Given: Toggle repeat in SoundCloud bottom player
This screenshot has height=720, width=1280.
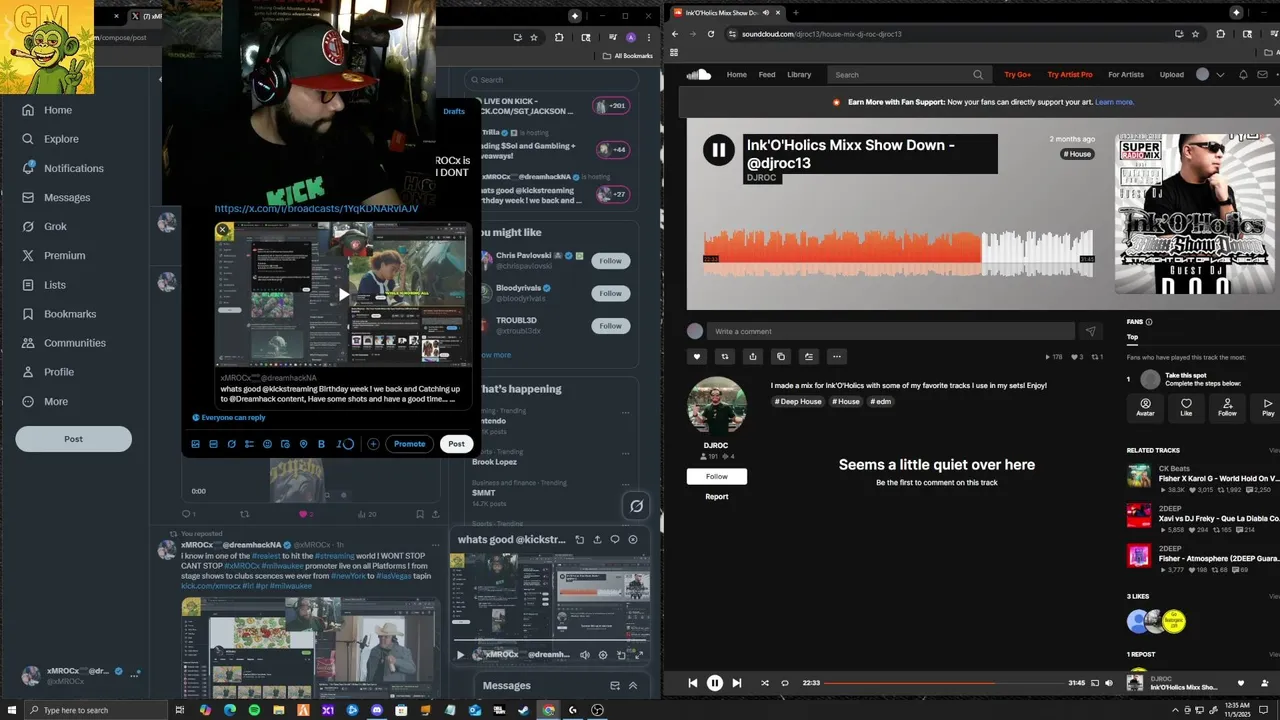Looking at the screenshot, I should click(785, 683).
